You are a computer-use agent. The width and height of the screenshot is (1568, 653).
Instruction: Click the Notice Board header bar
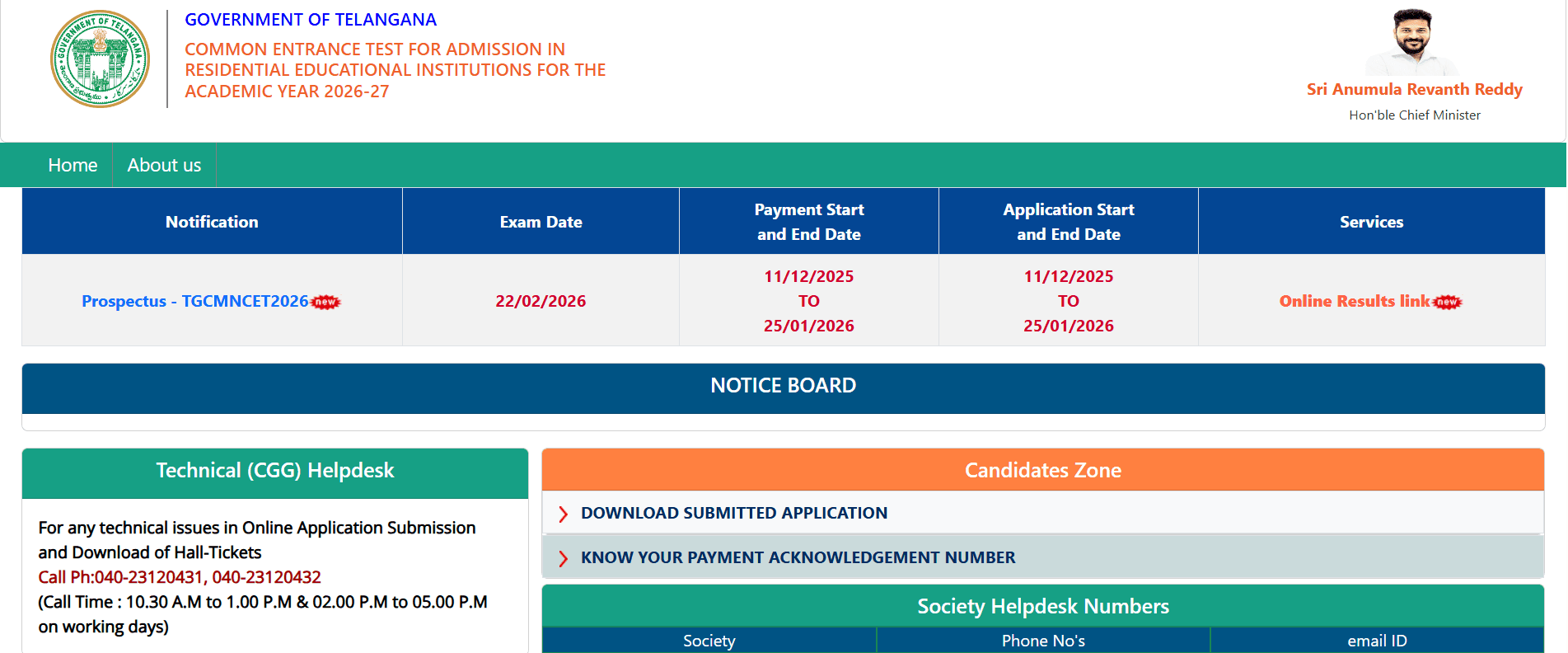783,386
